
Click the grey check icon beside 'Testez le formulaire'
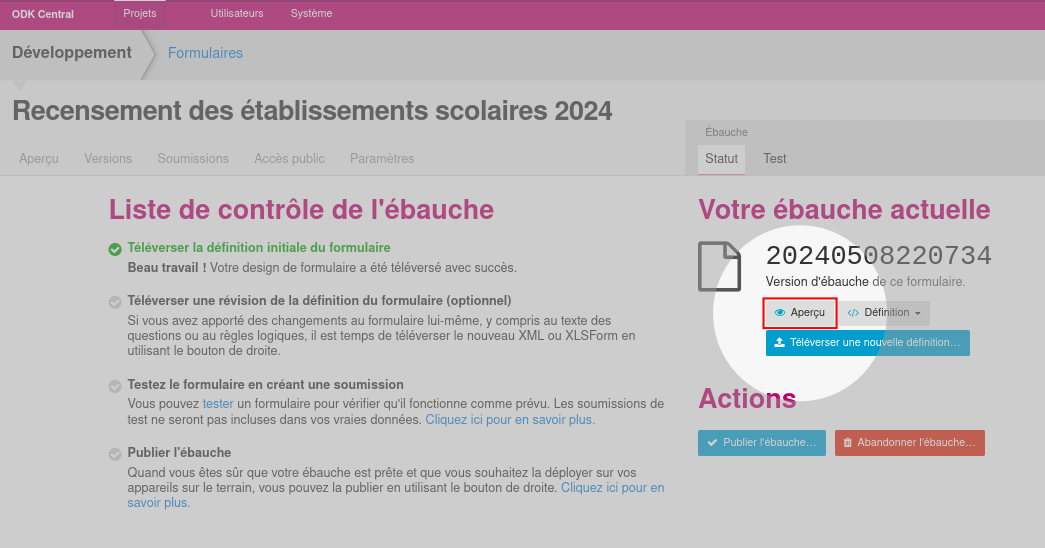point(115,386)
